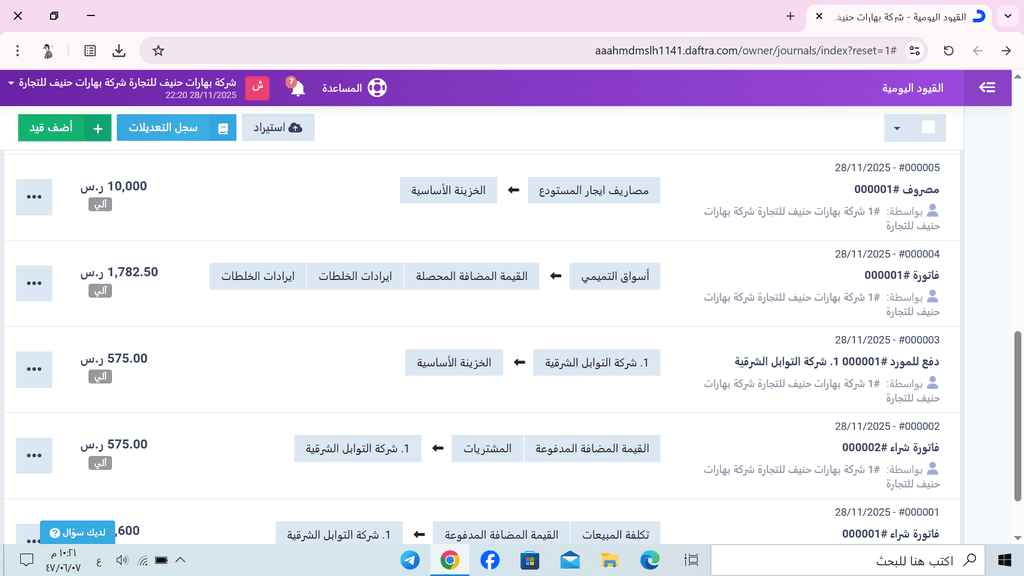Open Mail app from taskbar
The width and height of the screenshot is (1024, 576).
570,560
